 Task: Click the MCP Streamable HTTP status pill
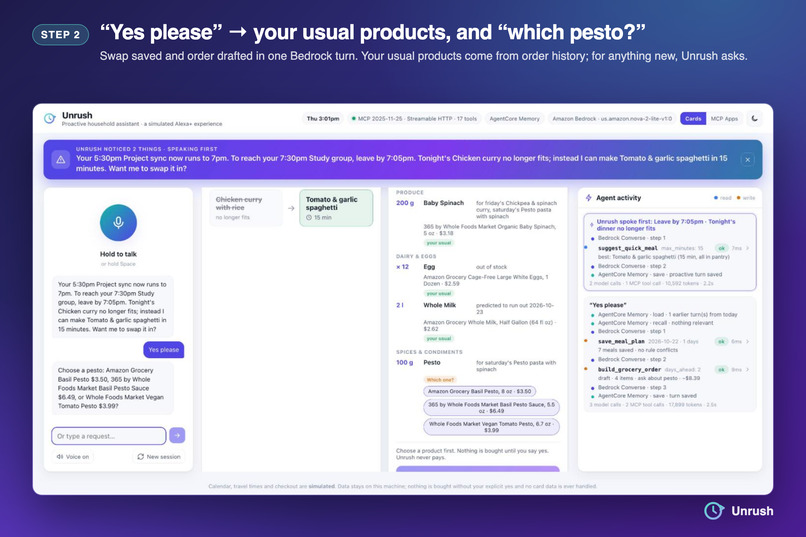(x=414, y=119)
